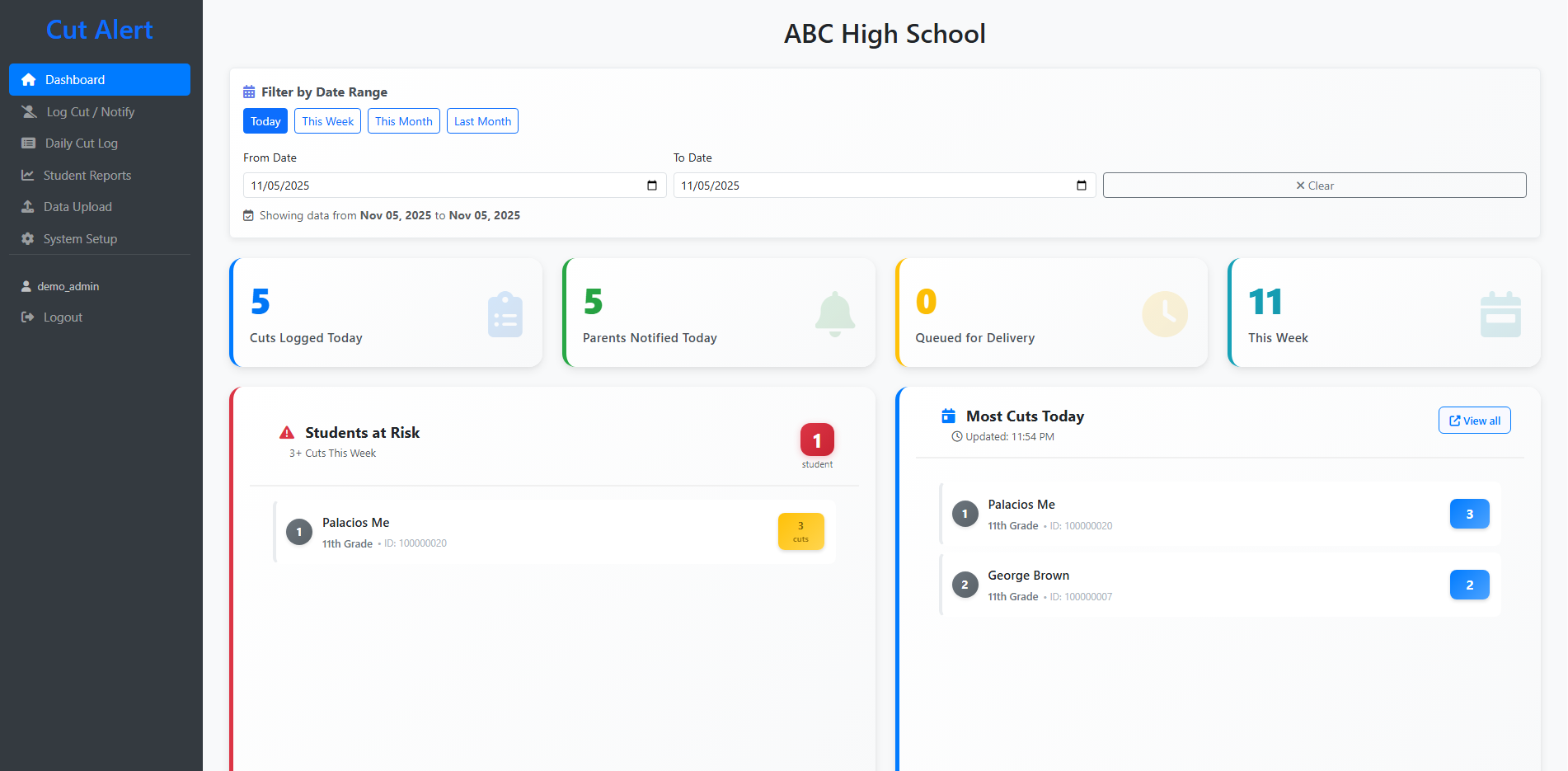Clear the active date filter
This screenshot has width=1568, height=771.
pos(1314,185)
